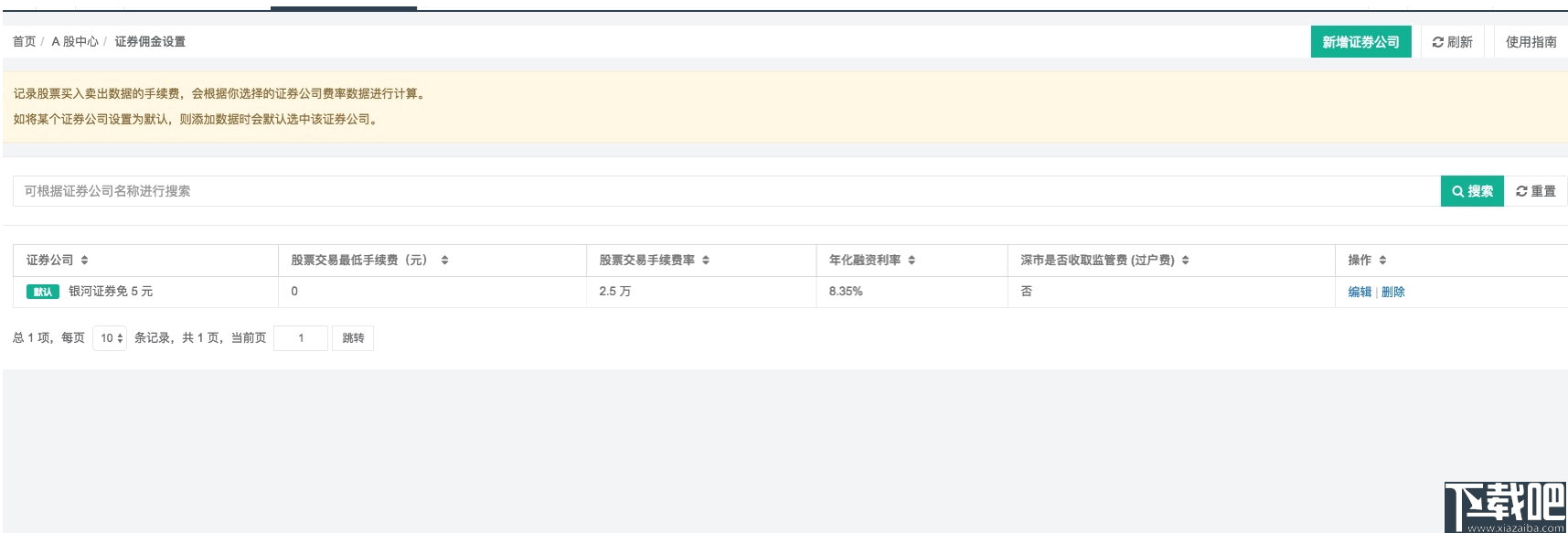Navigate to A 股中心 breadcrumb
The width and height of the screenshot is (1568, 533).
click(x=75, y=42)
